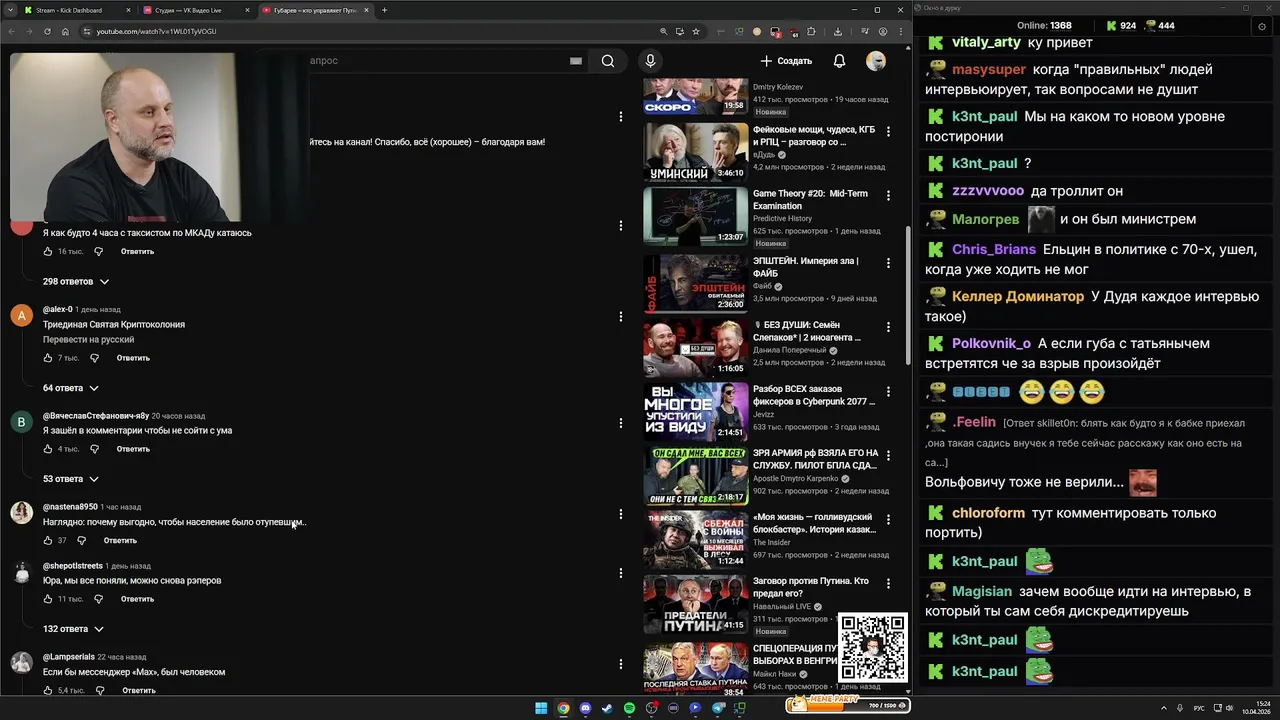Reply to alex-0's comment

(133, 358)
